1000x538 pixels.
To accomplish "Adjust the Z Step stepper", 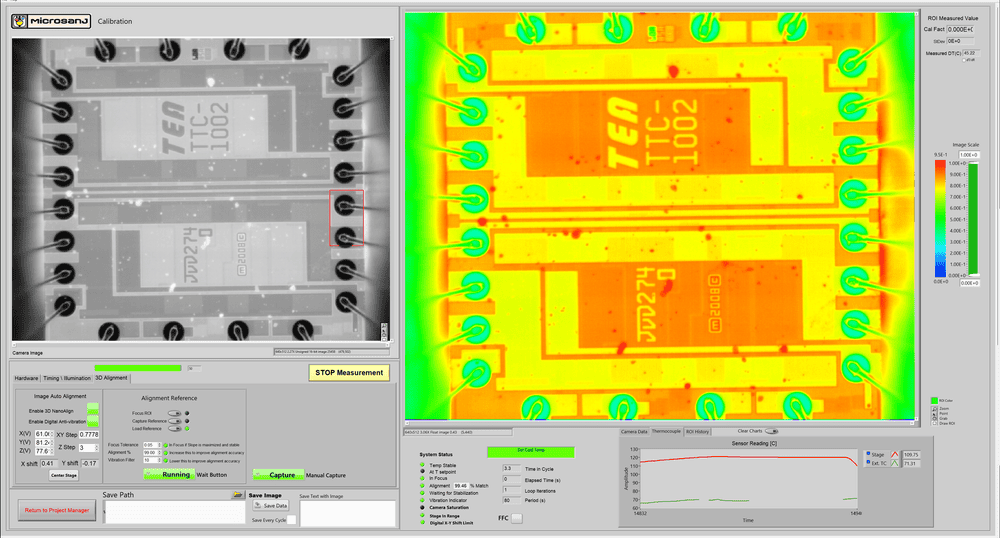I will point(96,447).
